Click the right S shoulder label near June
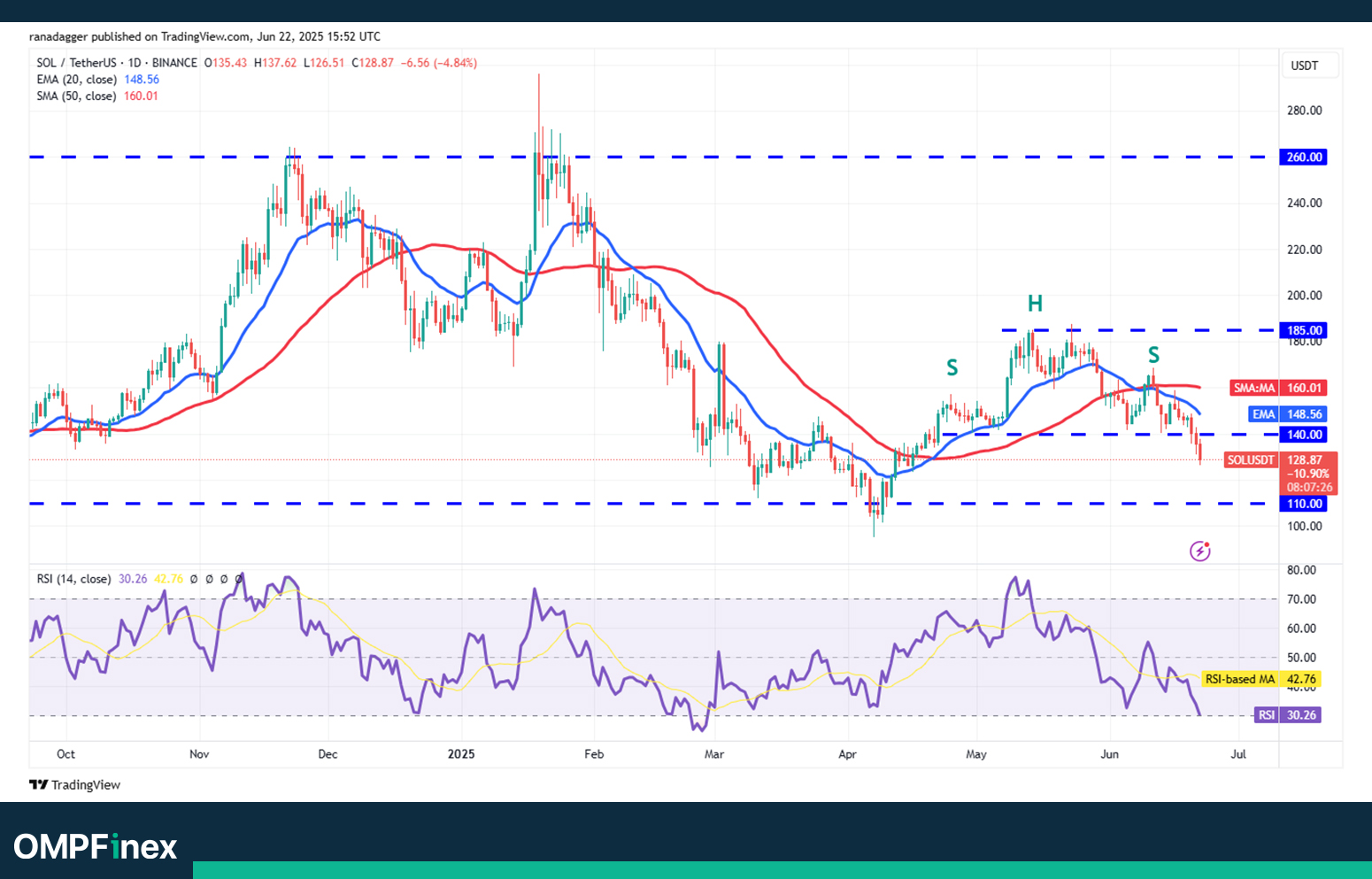This screenshot has width=1372, height=879. click(1153, 356)
